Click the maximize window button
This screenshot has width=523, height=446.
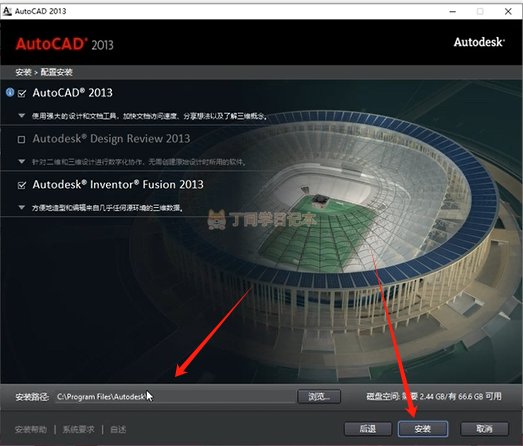click(x=480, y=11)
